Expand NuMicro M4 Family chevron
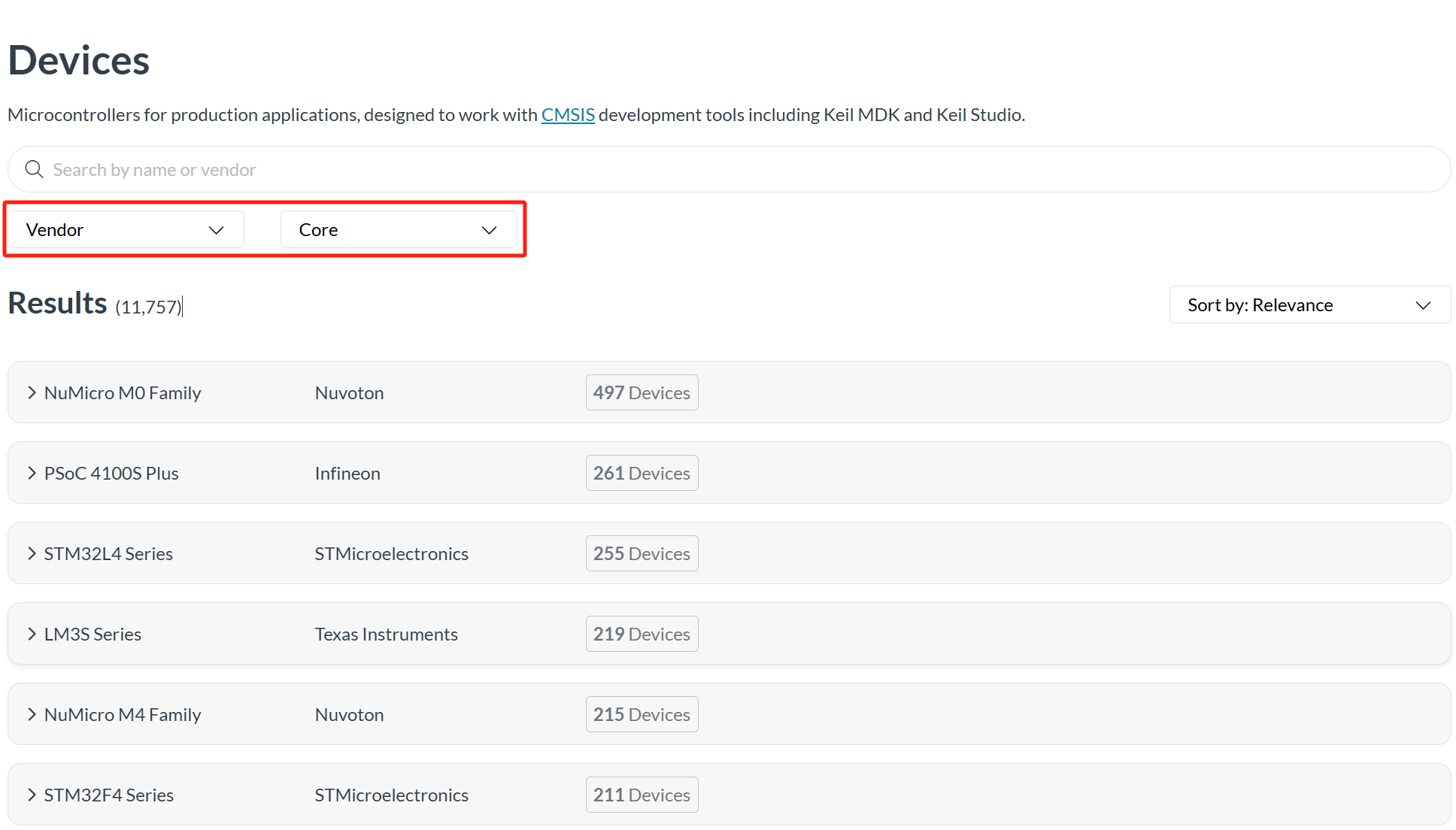 pos(32,714)
